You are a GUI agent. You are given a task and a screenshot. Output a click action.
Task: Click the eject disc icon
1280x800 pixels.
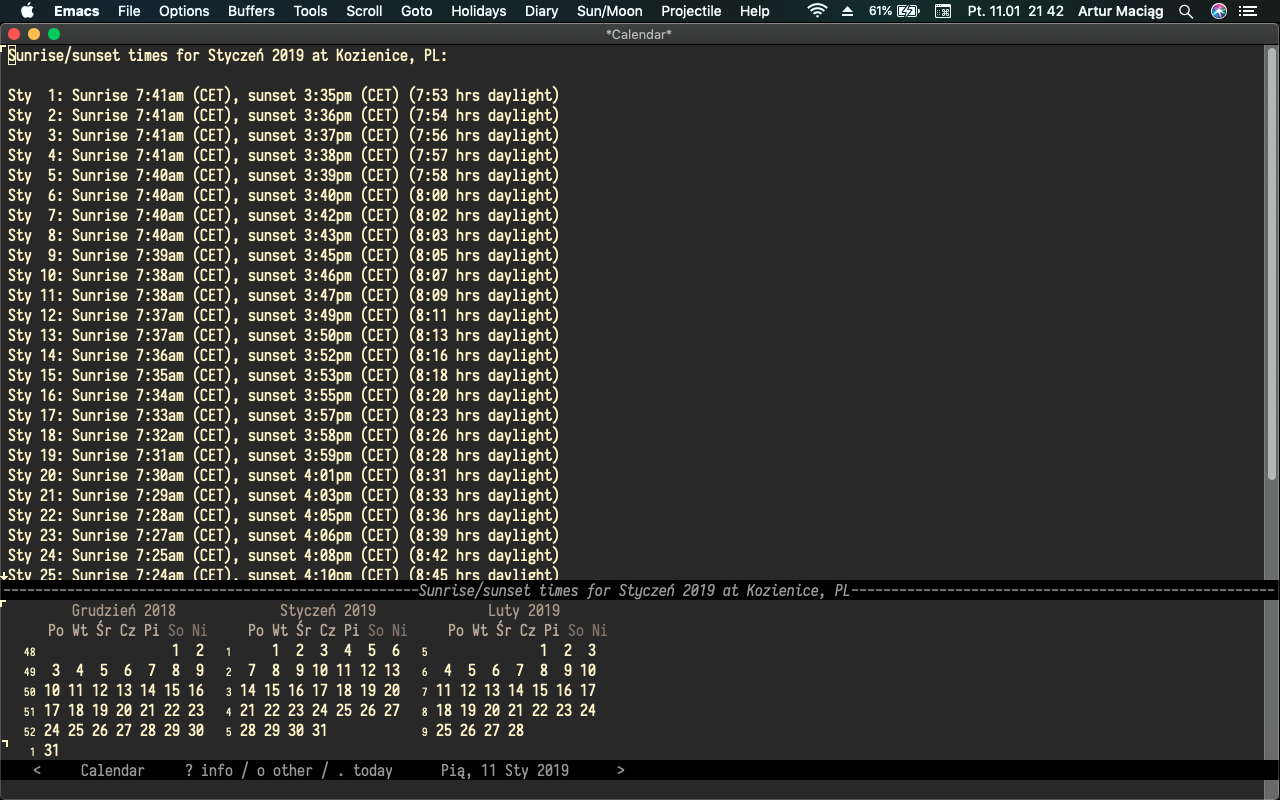[x=846, y=11]
